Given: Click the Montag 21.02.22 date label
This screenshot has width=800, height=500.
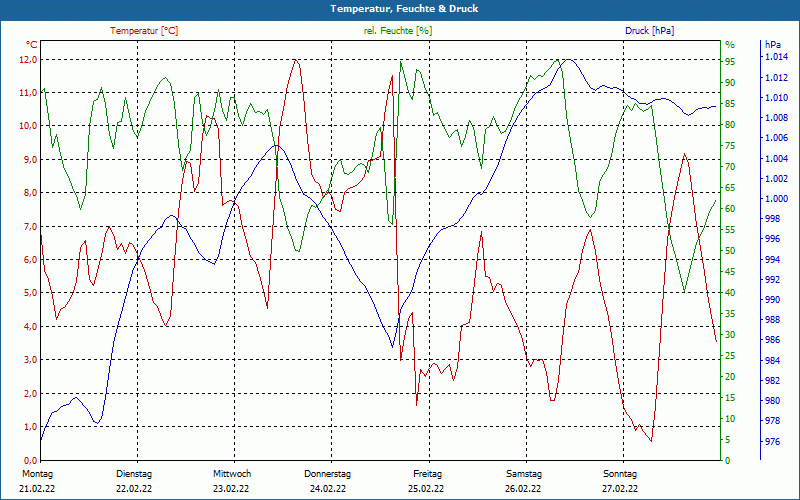Looking at the screenshot, I should click(x=37, y=481).
